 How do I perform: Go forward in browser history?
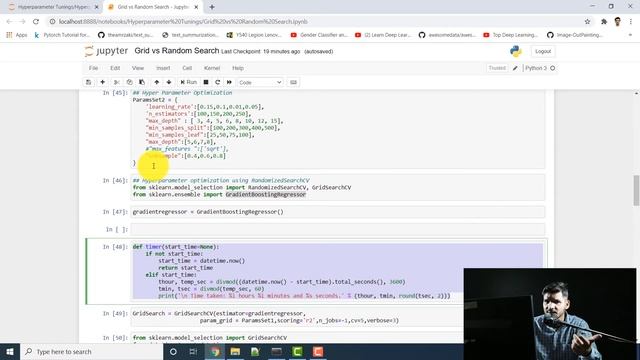click(22, 22)
